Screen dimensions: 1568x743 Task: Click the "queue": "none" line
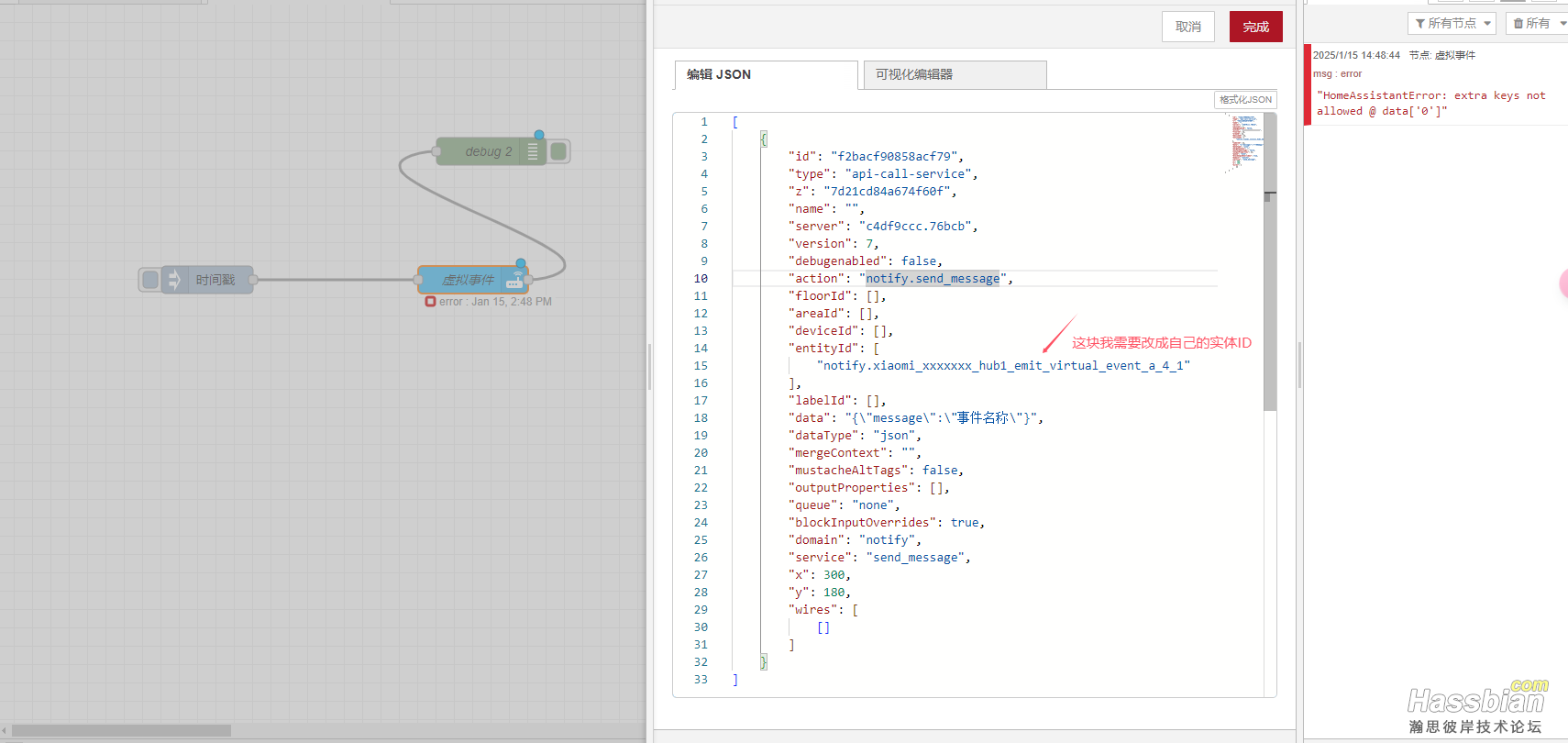tap(845, 505)
